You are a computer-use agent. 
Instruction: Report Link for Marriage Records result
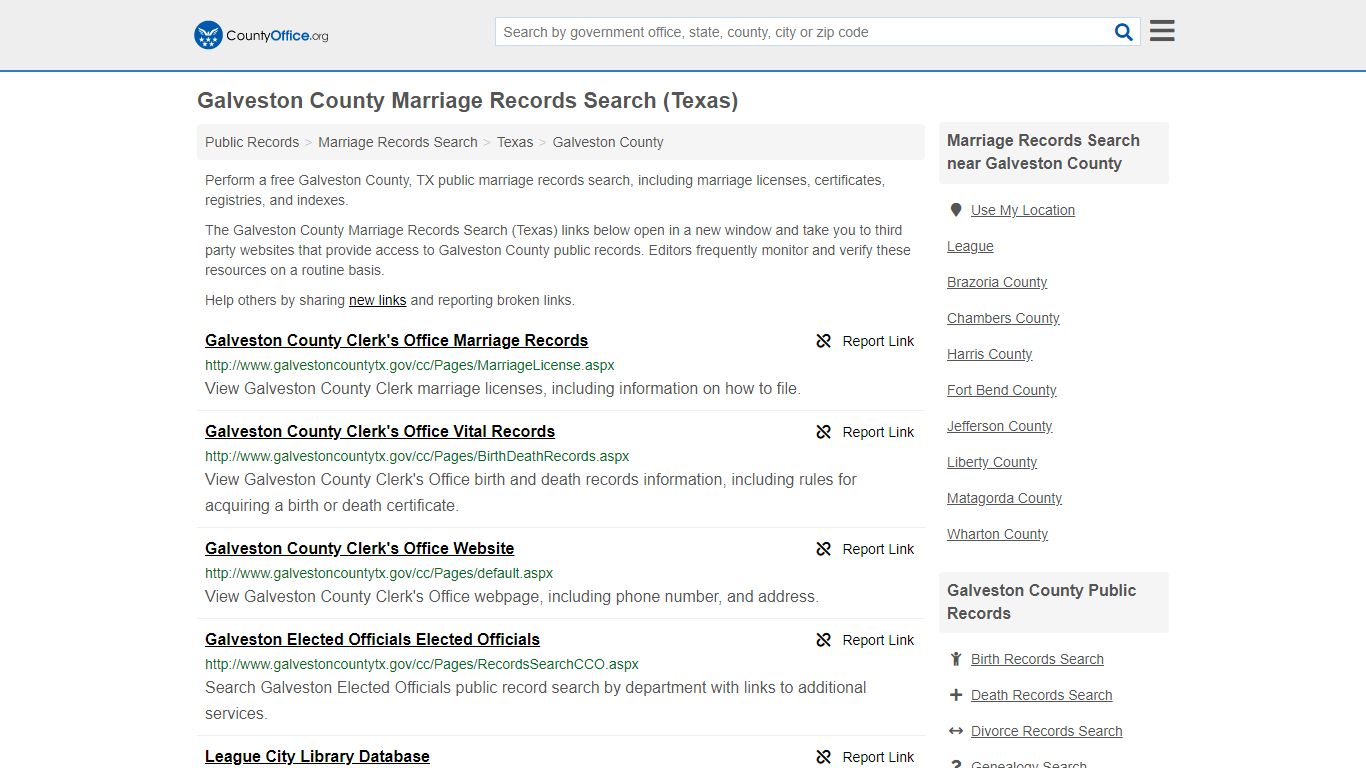pos(878,341)
